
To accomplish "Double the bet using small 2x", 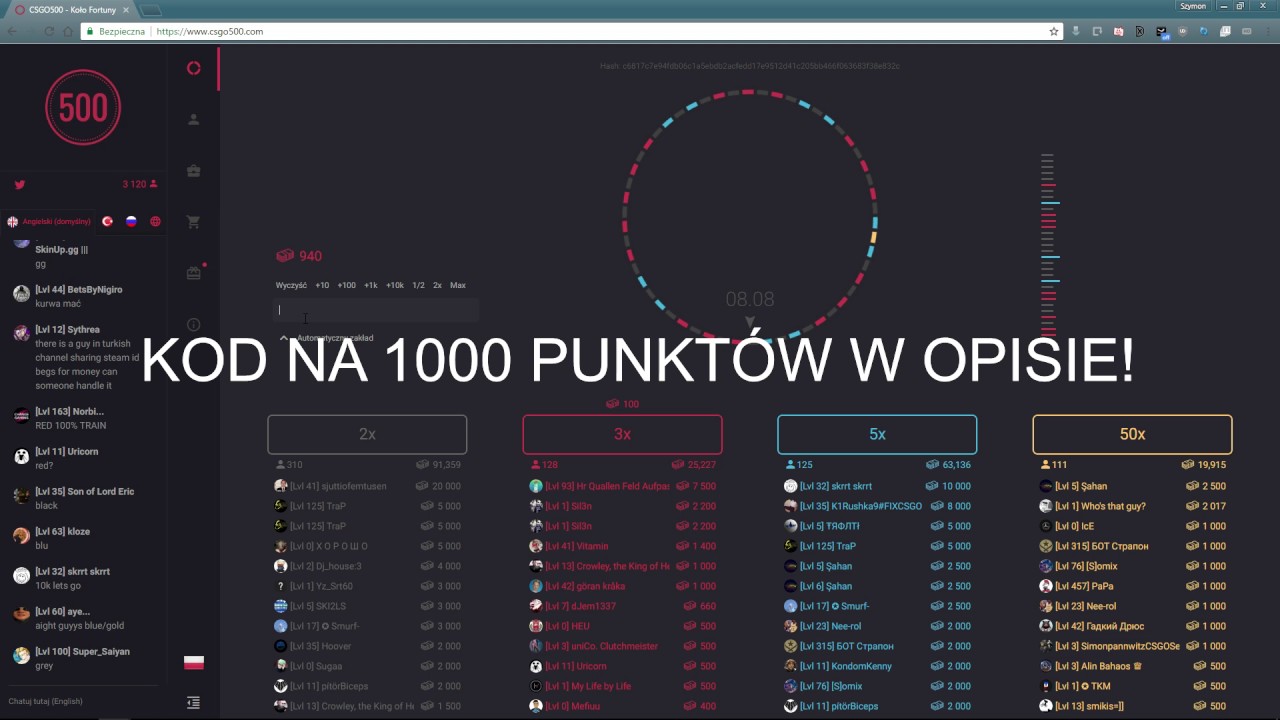I will 437,285.
